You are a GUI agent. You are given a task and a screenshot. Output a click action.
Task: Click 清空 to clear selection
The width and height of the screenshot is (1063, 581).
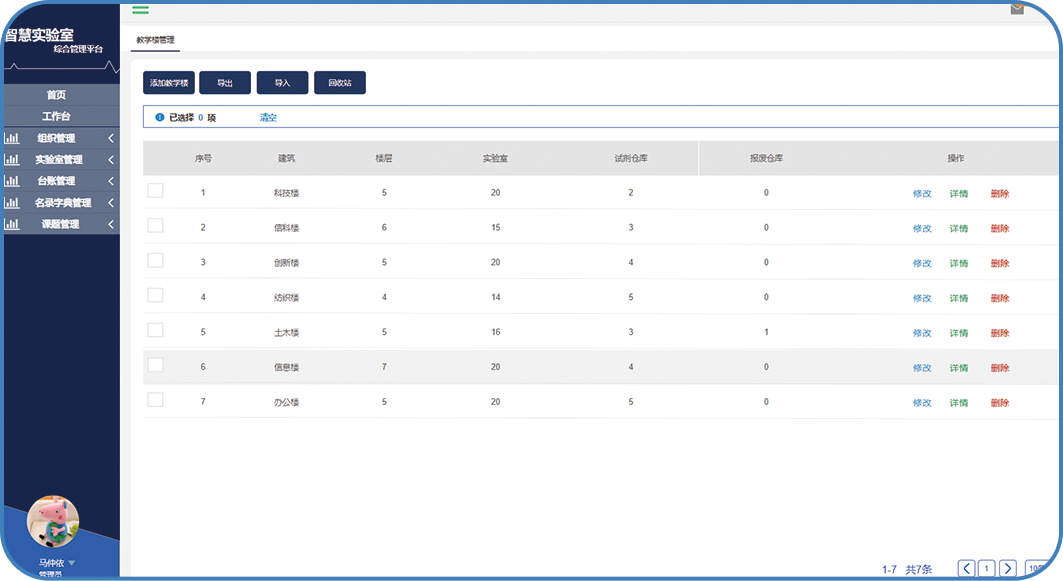268,118
